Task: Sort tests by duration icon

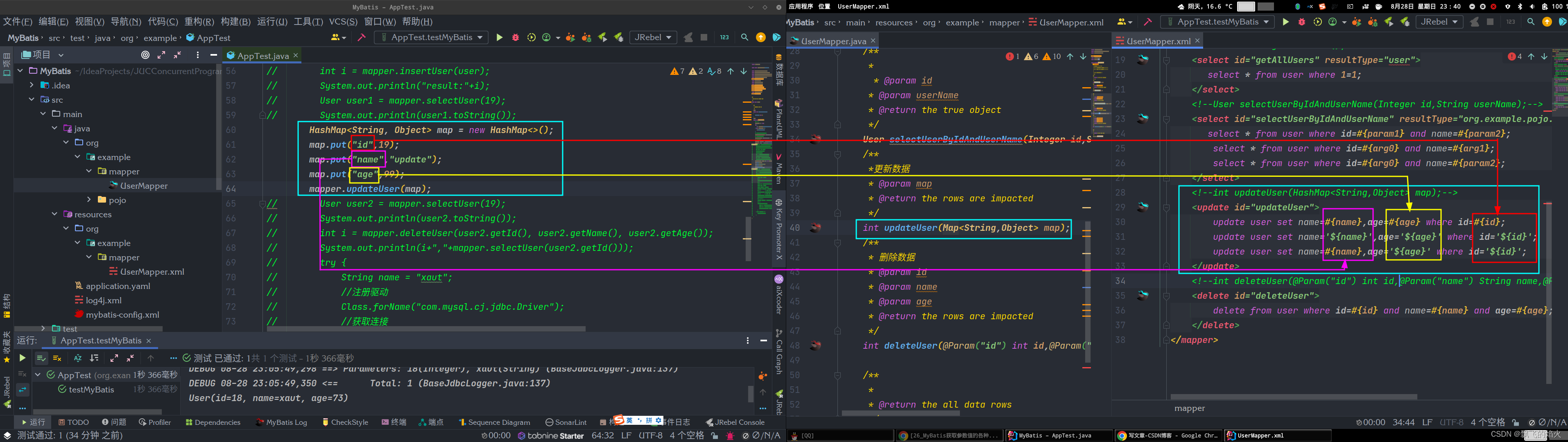Action: 94,358
